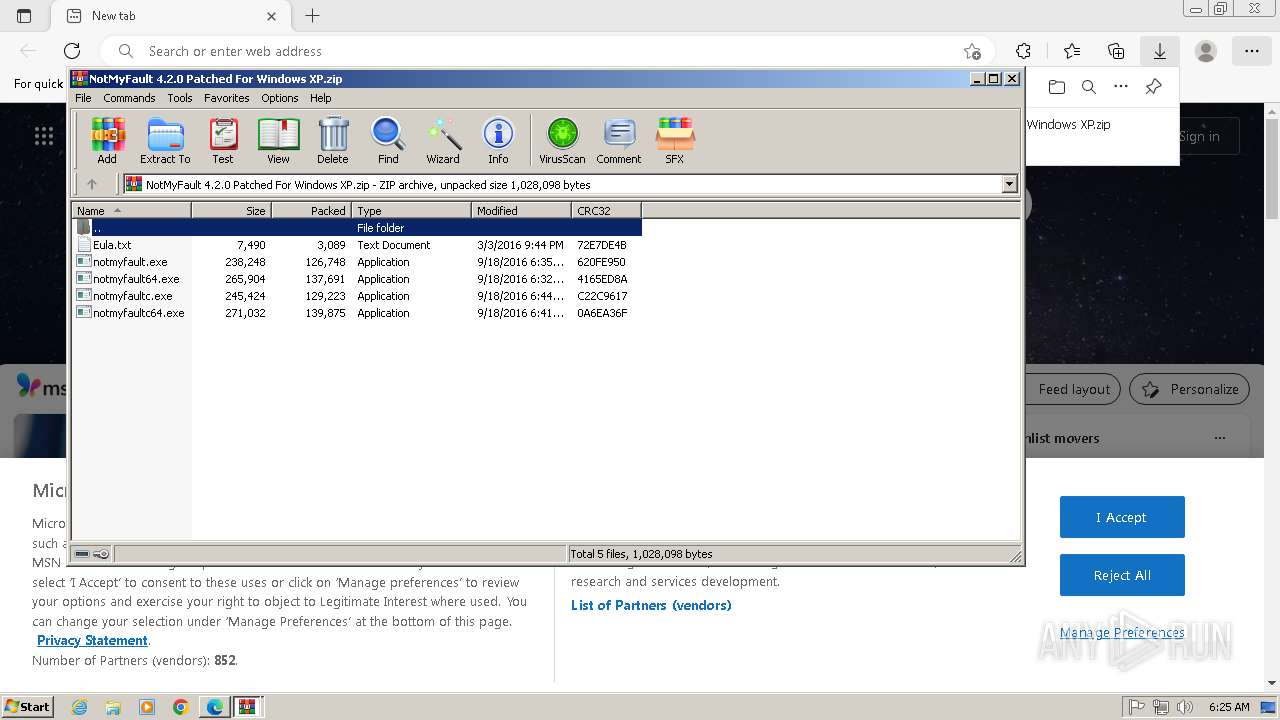
Task: Search downloads magnifier icon in panel
Action: pyautogui.click(x=1089, y=87)
